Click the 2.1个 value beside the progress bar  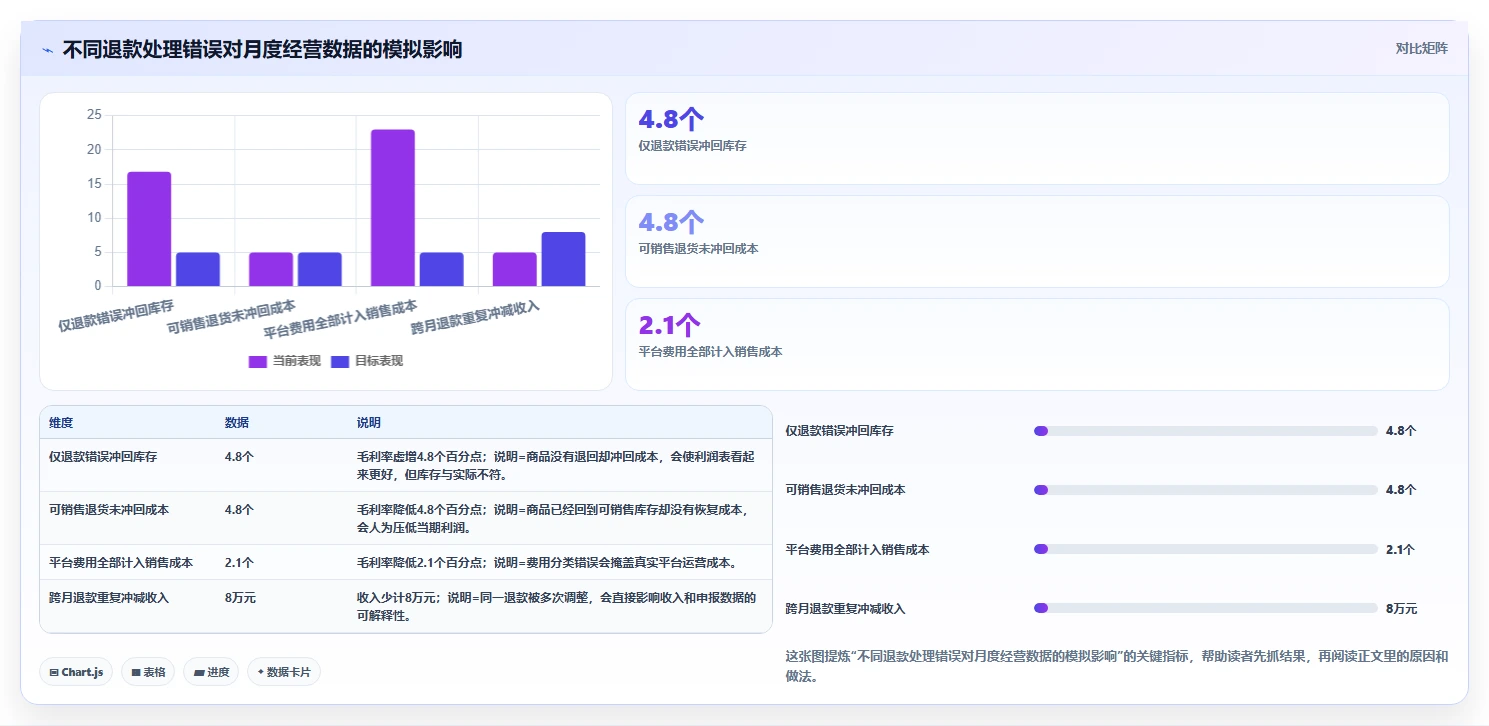pos(1400,549)
